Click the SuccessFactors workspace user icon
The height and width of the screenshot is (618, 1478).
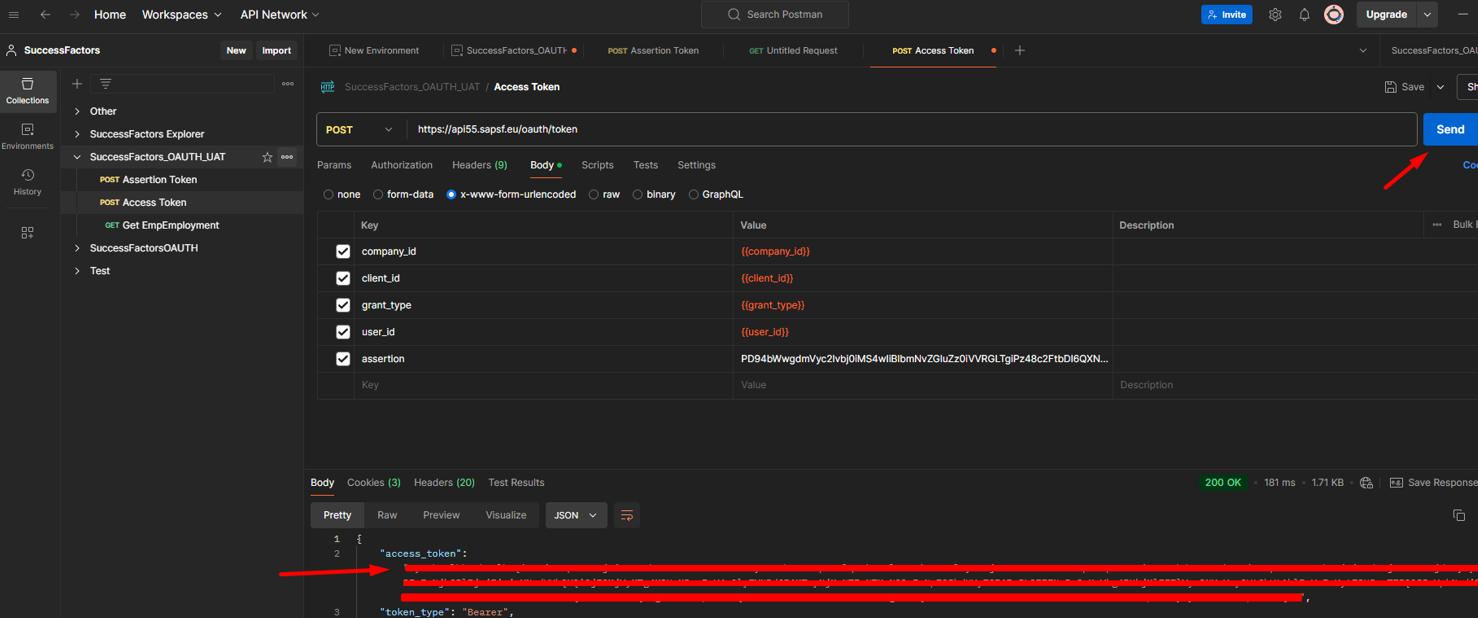tap(12, 50)
